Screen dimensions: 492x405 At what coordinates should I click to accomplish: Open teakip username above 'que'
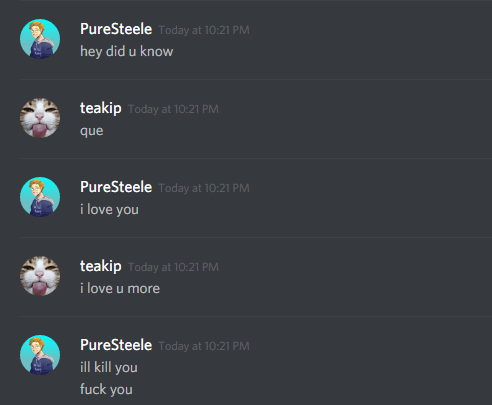point(101,108)
